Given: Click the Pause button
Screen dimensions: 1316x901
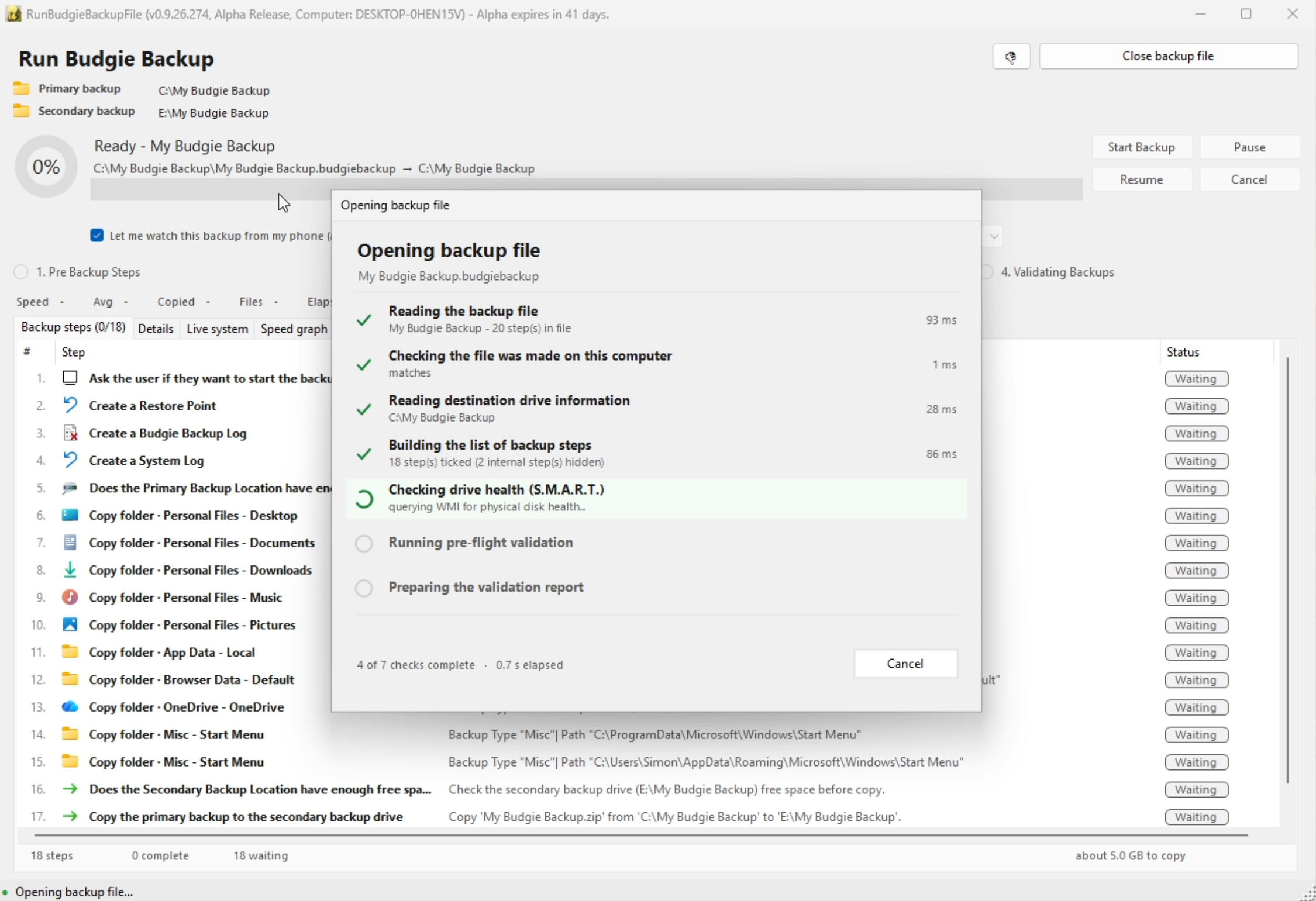Looking at the screenshot, I should tap(1249, 147).
